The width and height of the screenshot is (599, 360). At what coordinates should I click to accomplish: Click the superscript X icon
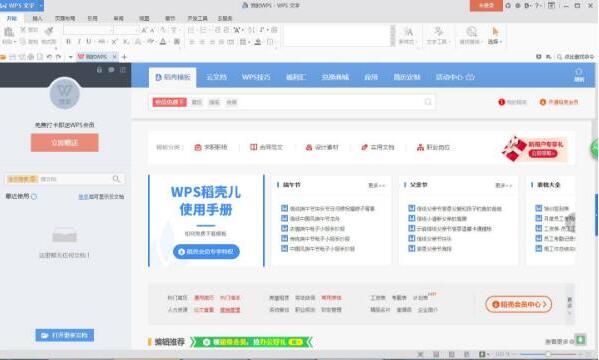click(114, 42)
